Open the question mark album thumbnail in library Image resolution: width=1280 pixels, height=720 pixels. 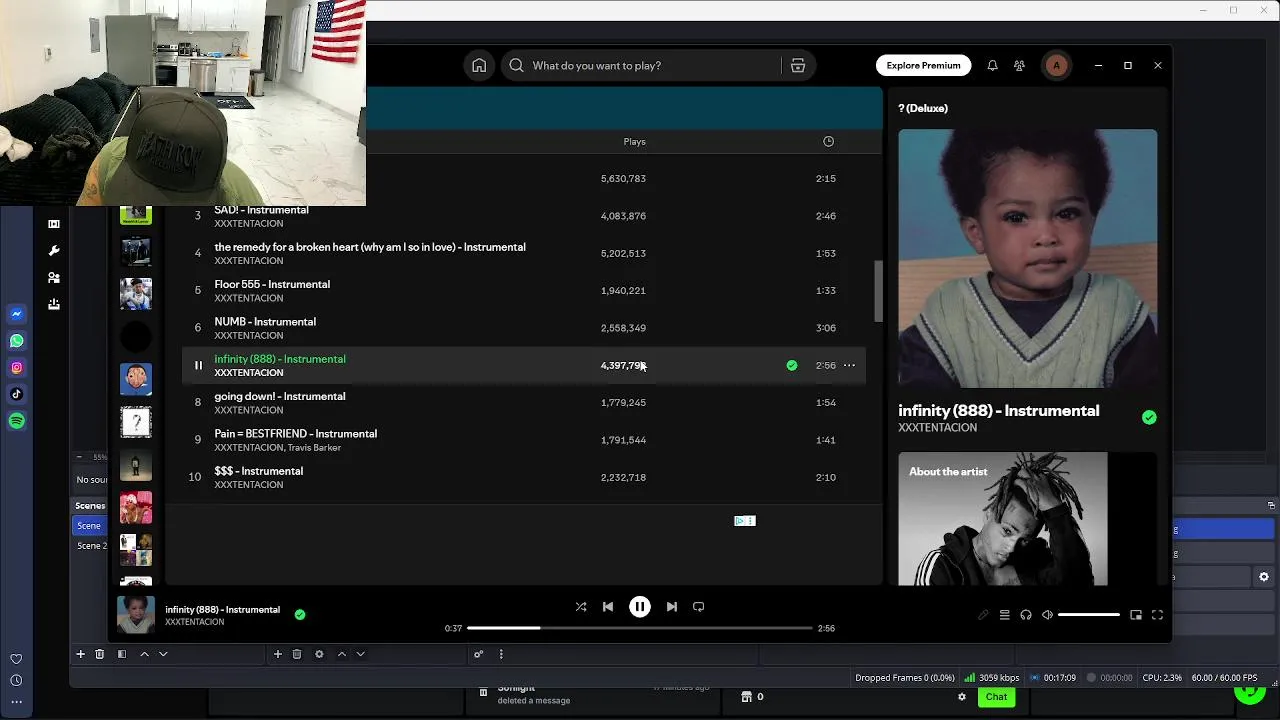tap(136, 422)
